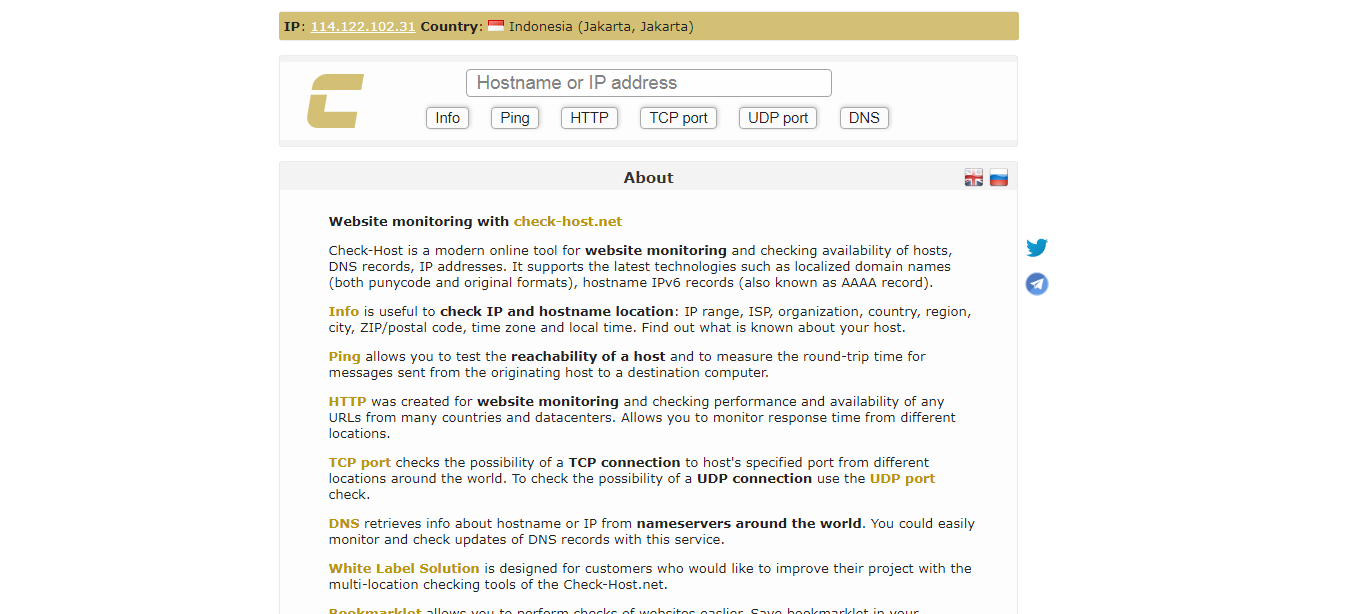Open the White Label Solution link
Screen dimensions: 1348x614
click(x=404, y=568)
